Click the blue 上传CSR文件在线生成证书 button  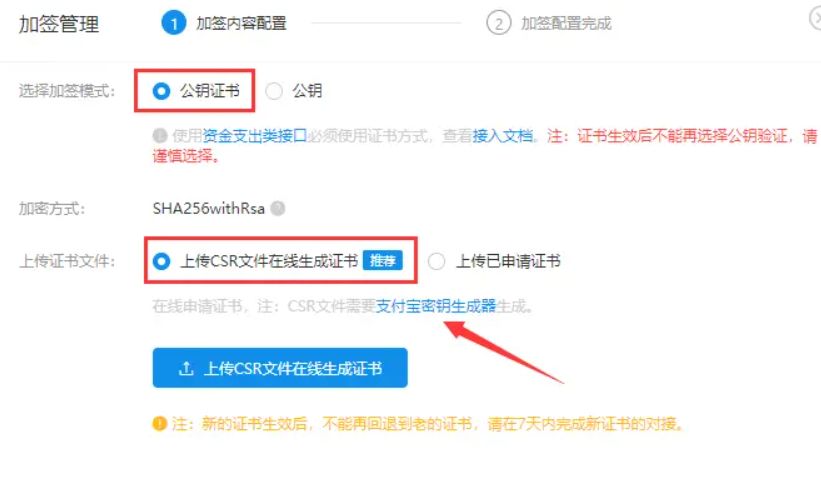(280, 368)
